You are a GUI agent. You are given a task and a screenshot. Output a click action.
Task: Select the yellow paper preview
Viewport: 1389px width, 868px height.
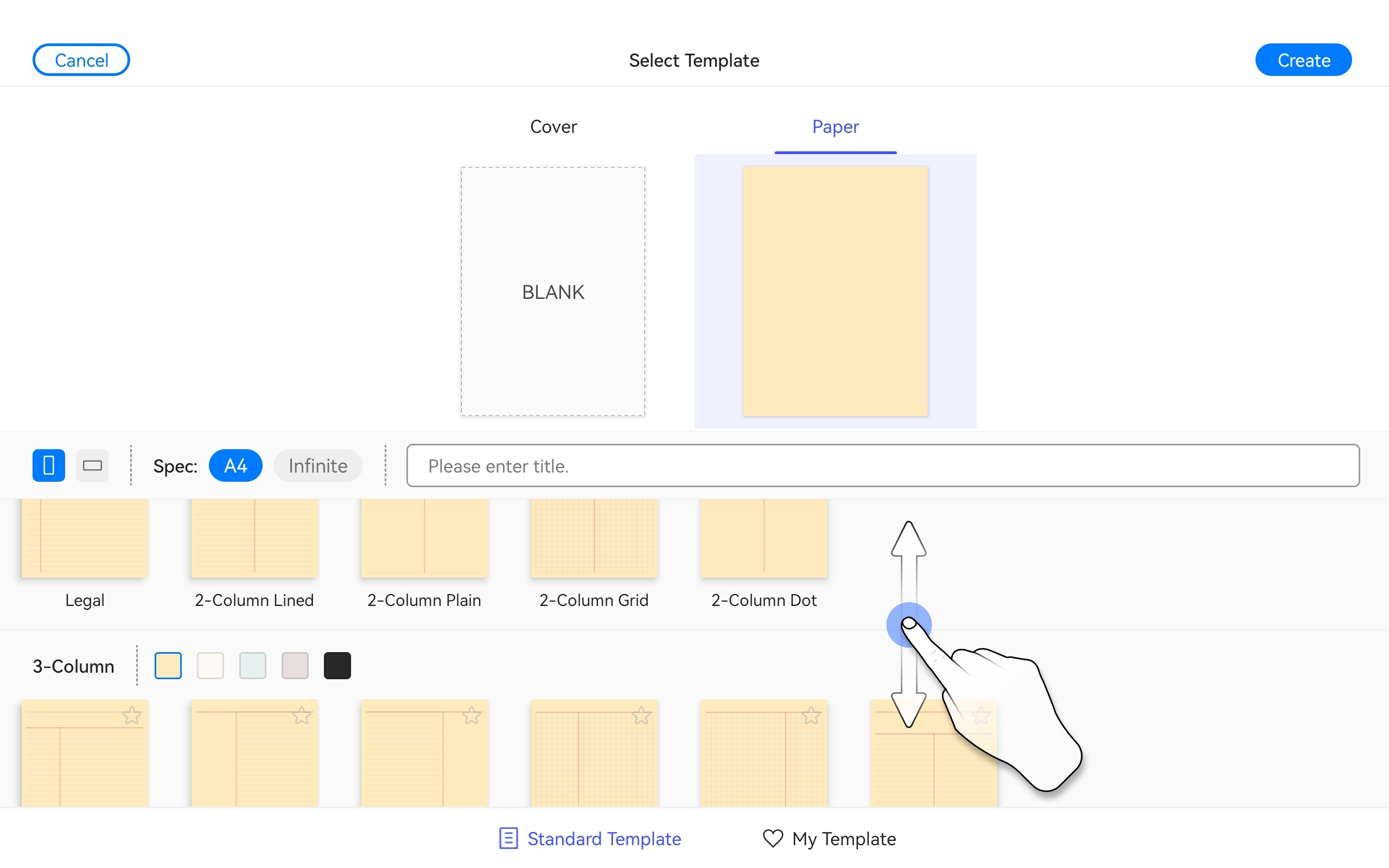tap(835, 292)
